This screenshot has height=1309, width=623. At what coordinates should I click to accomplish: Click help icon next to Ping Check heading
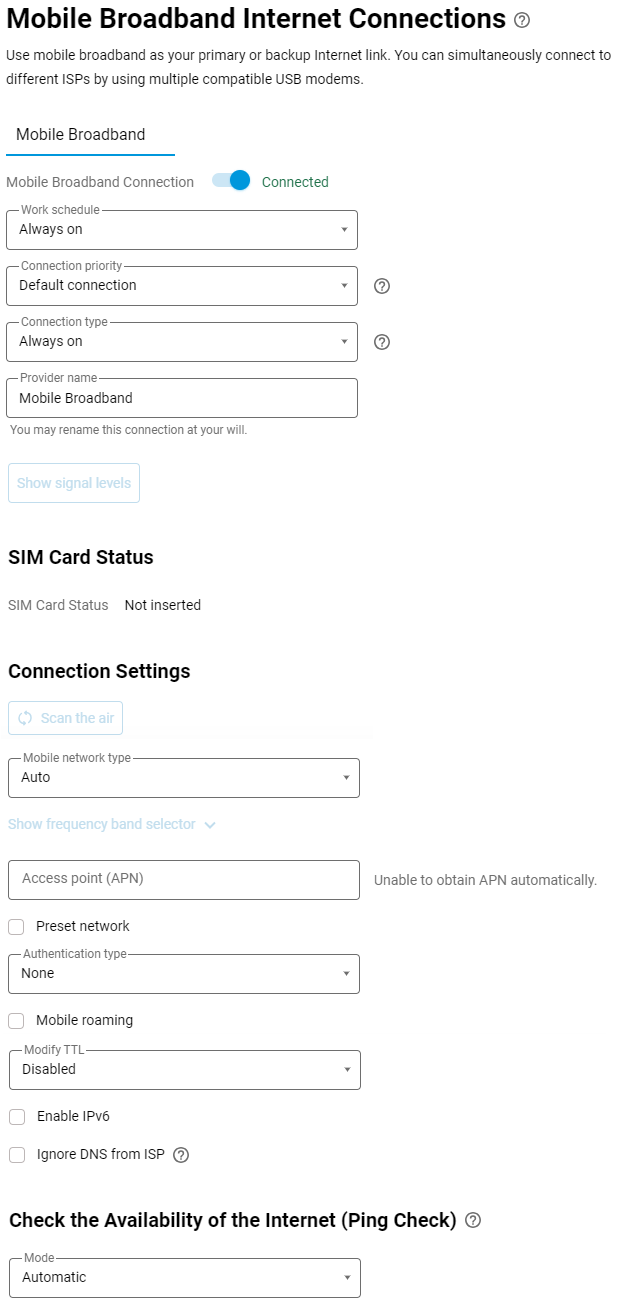(x=473, y=1221)
